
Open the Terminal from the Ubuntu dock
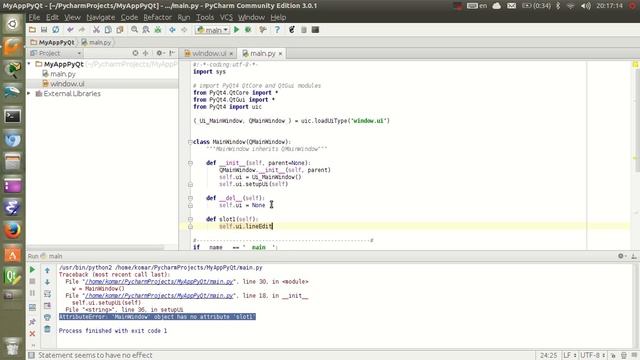pyautogui.click(x=13, y=116)
